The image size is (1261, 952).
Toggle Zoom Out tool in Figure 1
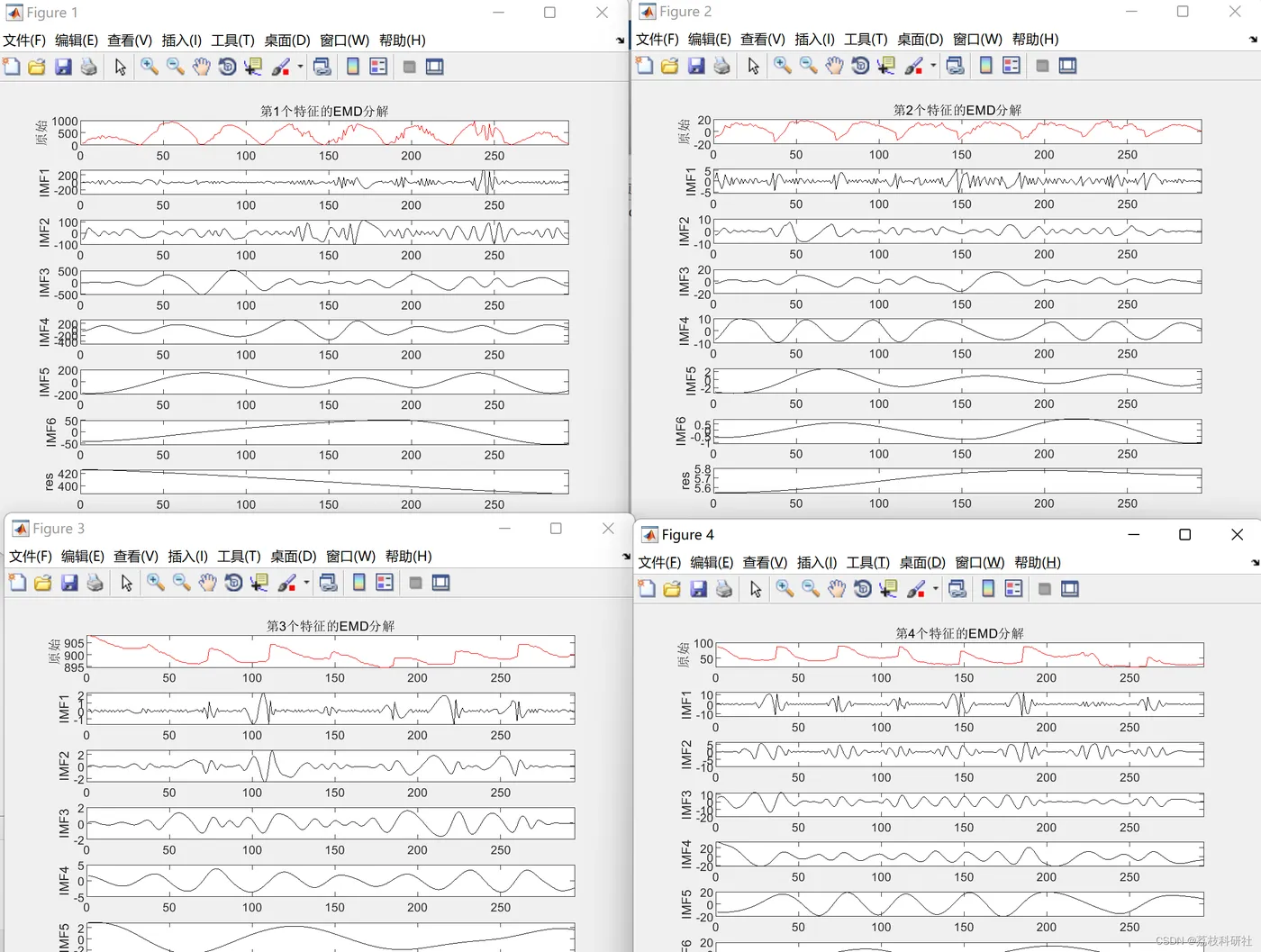click(176, 67)
